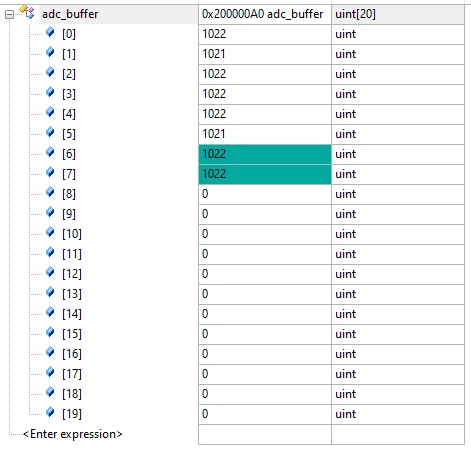Screen dimensions: 471x451
Task: Select the highlighted 1022 value of element [6]
Action: [265, 154]
